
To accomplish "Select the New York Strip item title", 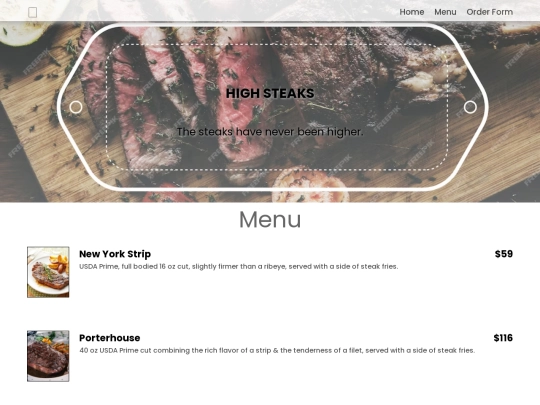I will [115, 254].
